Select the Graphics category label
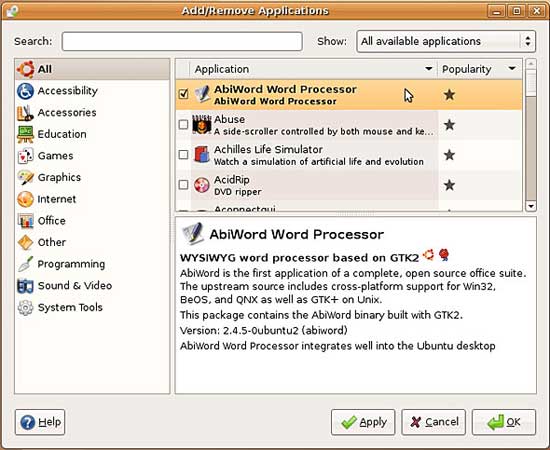The height and width of the screenshot is (450, 550). (59, 177)
